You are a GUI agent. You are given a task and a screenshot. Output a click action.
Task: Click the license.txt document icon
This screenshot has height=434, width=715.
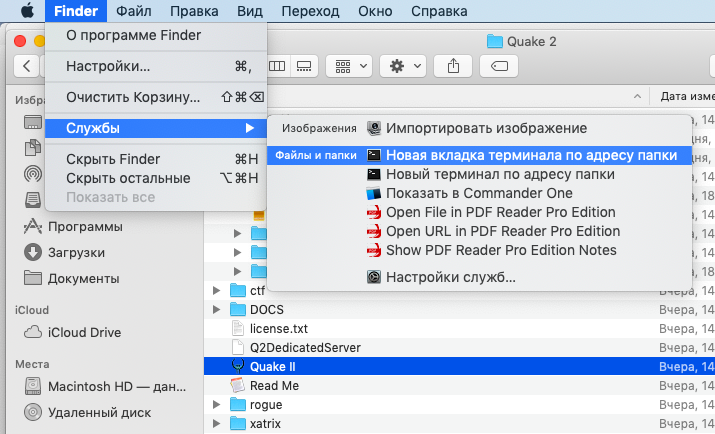tap(238, 329)
